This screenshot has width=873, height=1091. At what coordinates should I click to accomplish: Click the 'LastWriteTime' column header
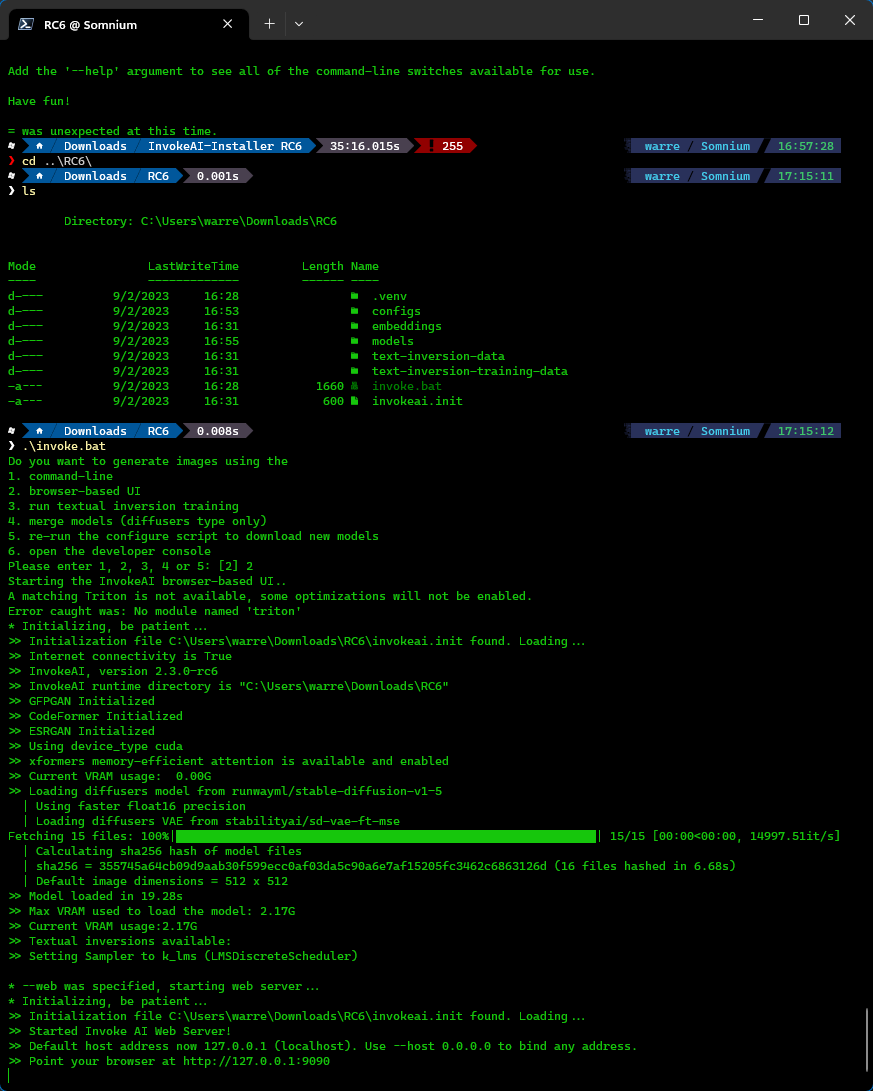click(193, 266)
